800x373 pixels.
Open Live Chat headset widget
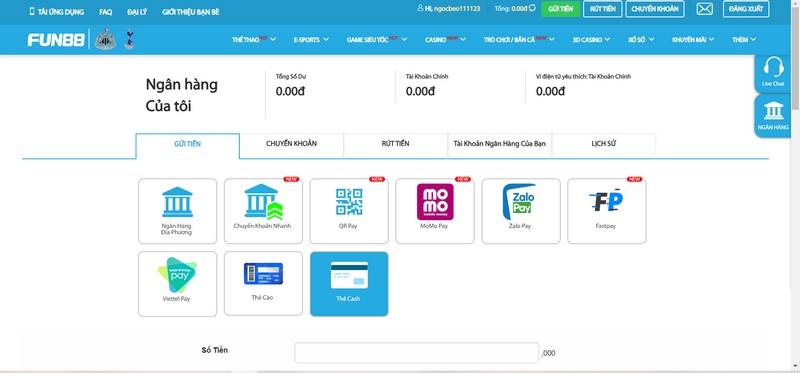[x=773, y=72]
